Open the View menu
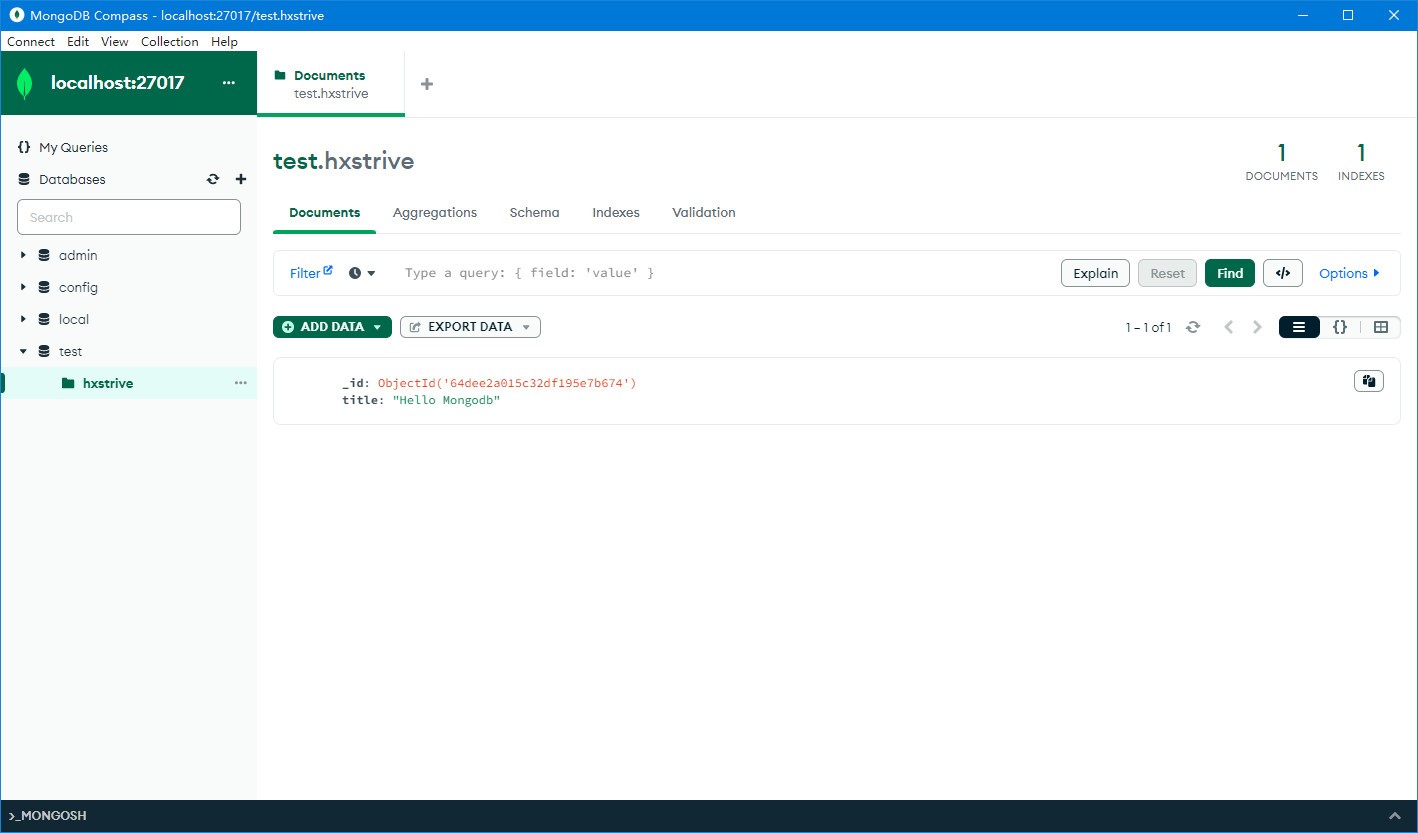1418x833 pixels. (115, 41)
